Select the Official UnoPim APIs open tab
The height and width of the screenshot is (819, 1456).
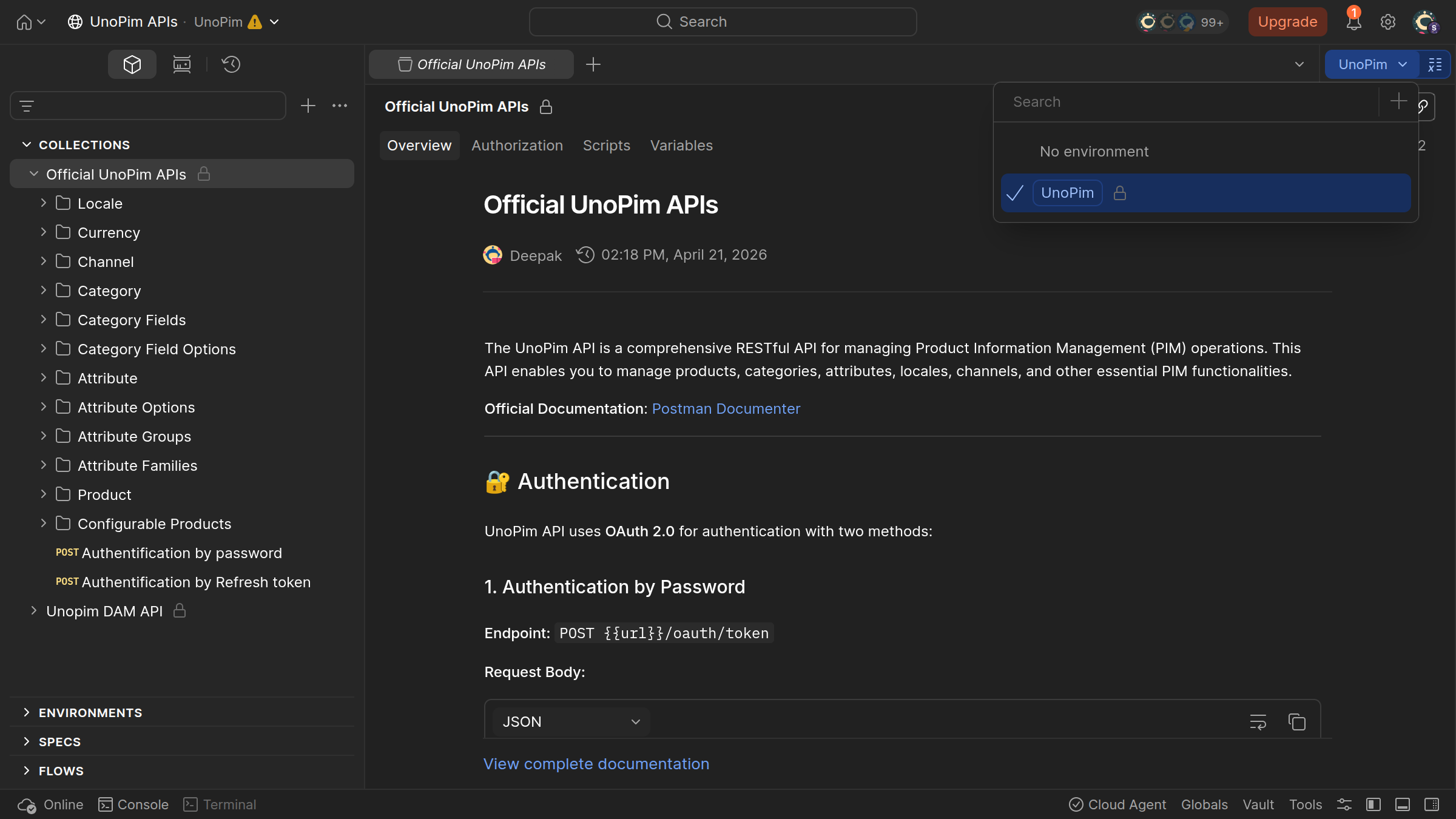click(x=471, y=64)
